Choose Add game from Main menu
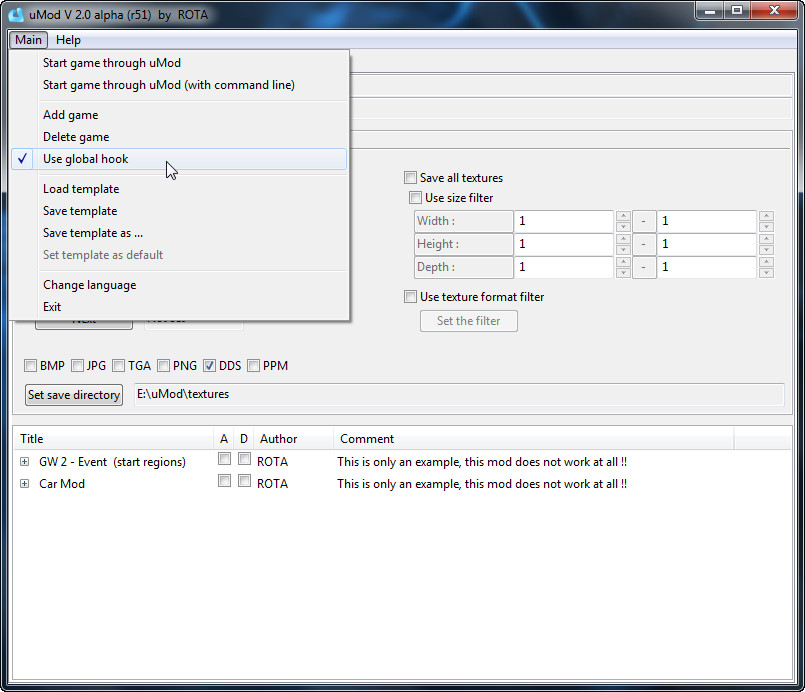Screen dimensions: 805x692 click(x=70, y=115)
